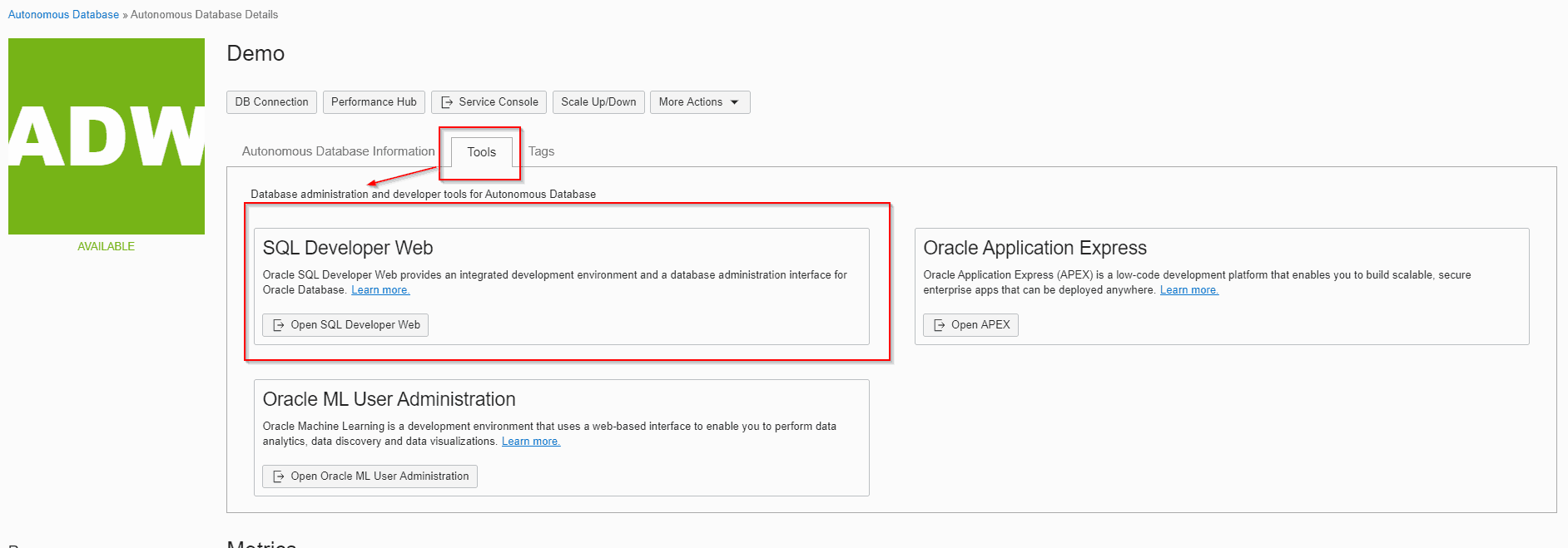Image resolution: width=1568 pixels, height=548 pixels.
Task: Switch to the Tags tab
Action: point(541,151)
